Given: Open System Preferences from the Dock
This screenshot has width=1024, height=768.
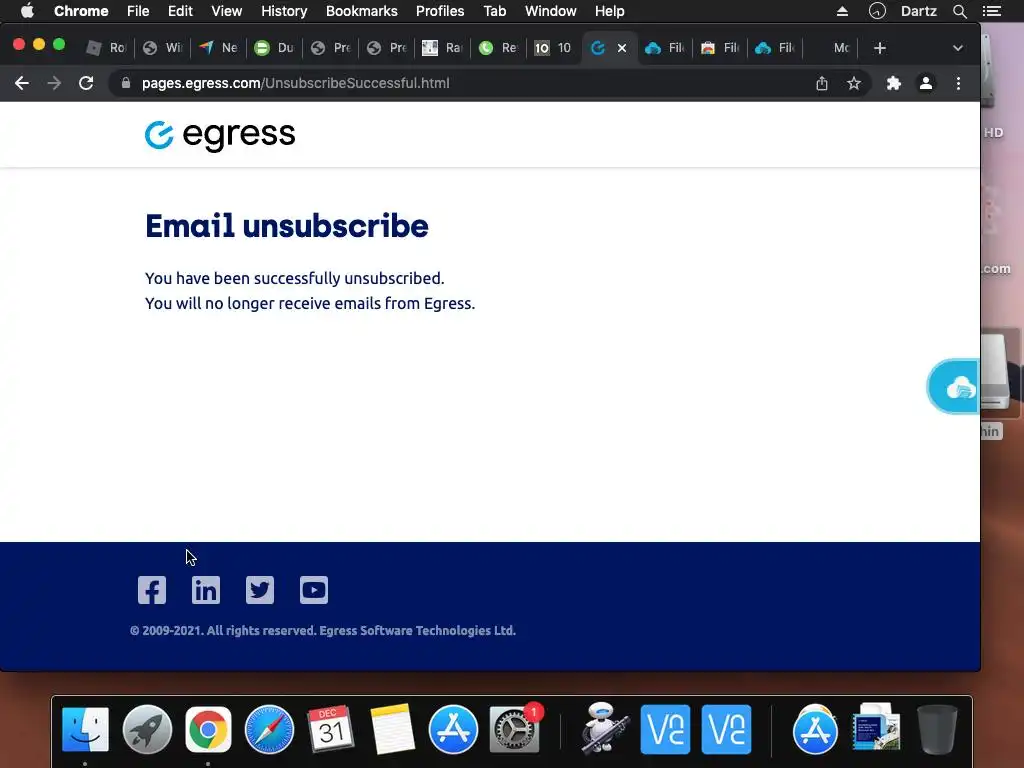Looking at the screenshot, I should point(515,729).
